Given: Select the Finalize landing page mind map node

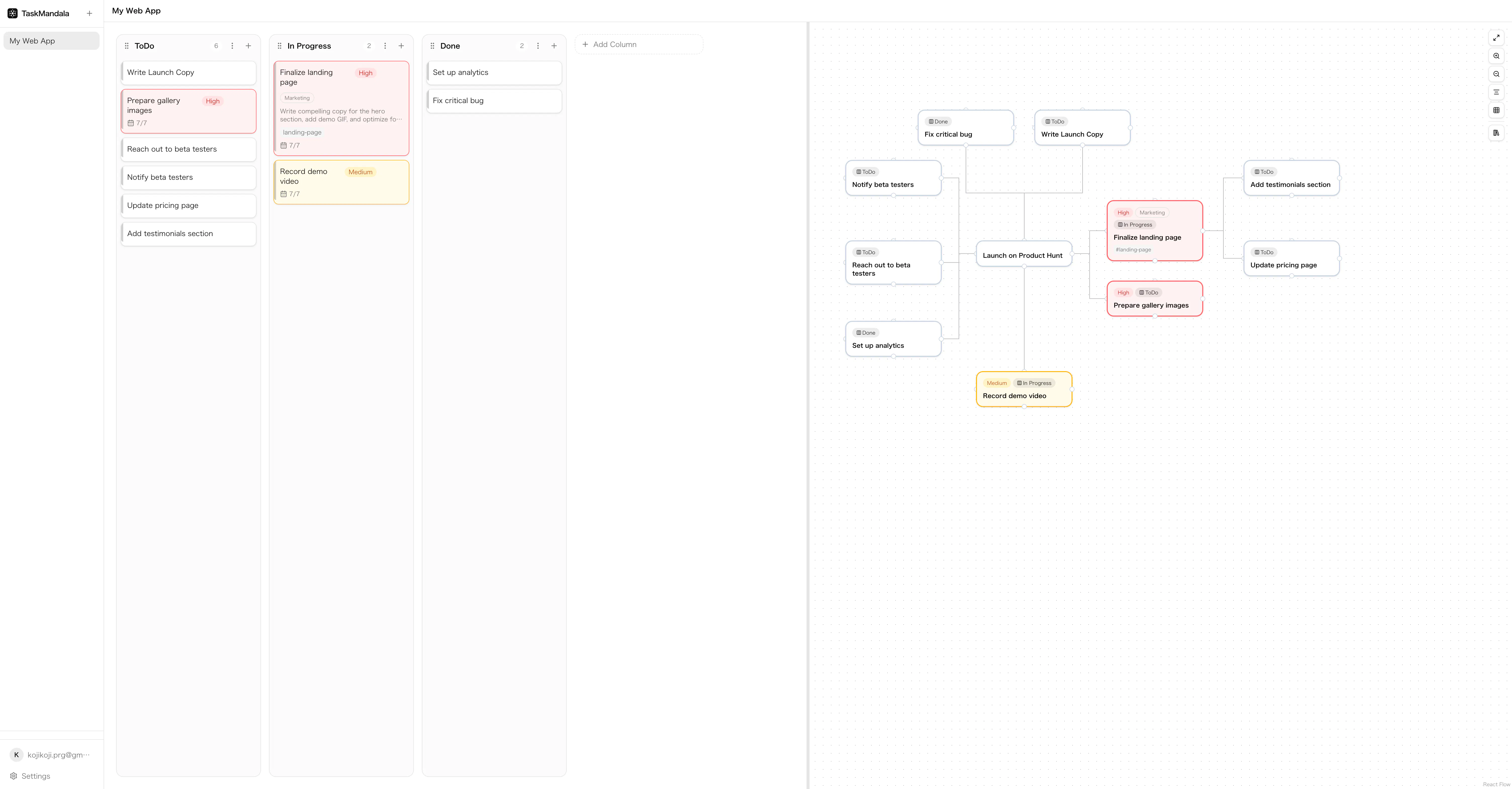Looking at the screenshot, I should [1154, 231].
